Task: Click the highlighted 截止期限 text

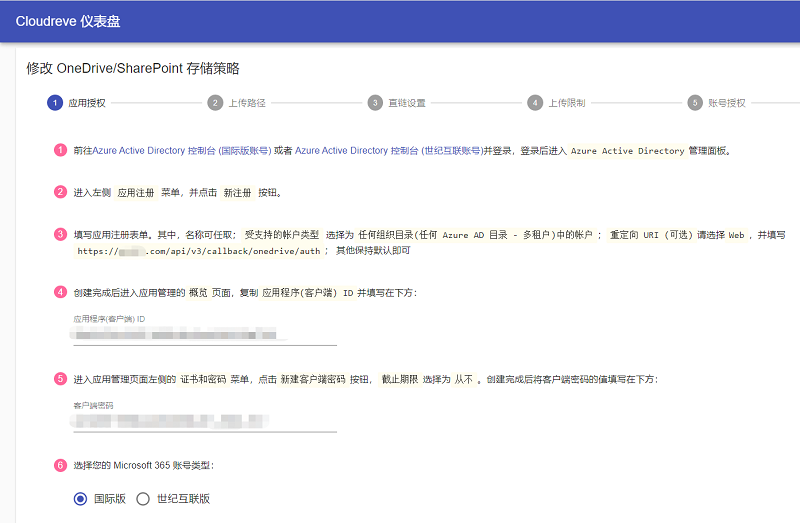Action: (x=400, y=380)
